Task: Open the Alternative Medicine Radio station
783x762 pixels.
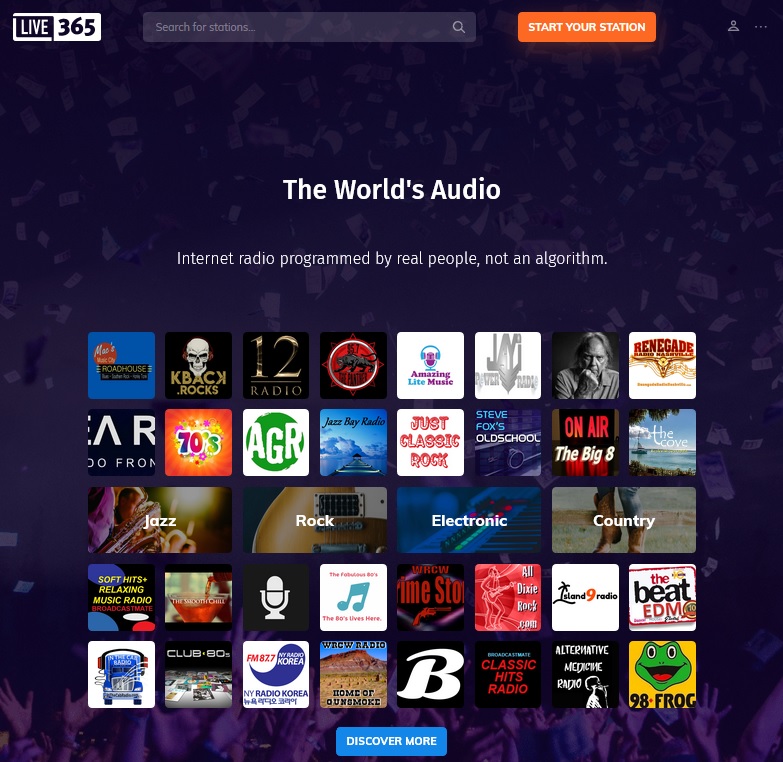Action: 585,675
